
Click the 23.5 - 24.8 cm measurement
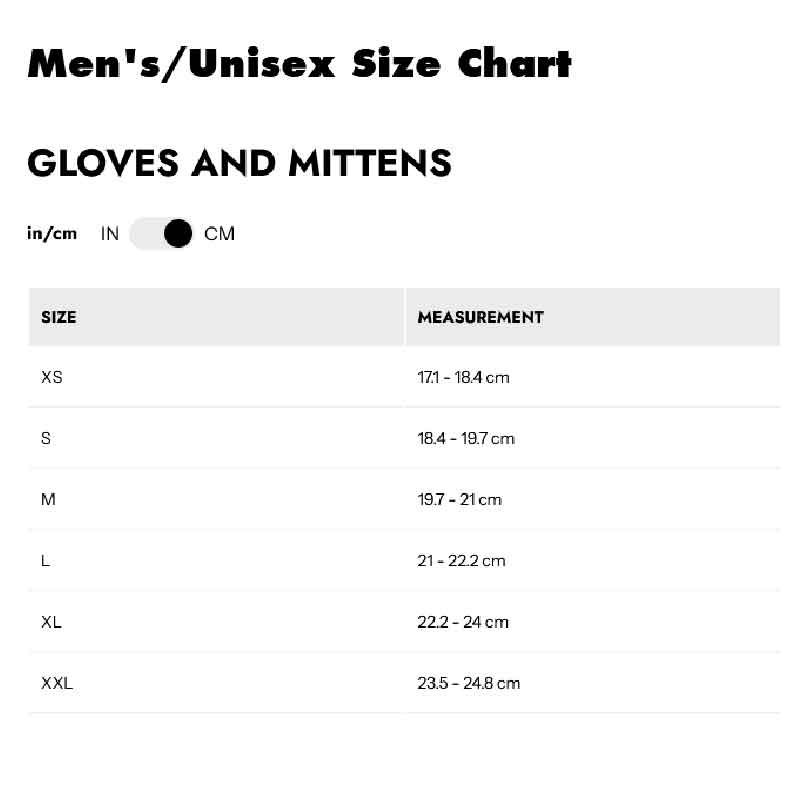coord(469,684)
